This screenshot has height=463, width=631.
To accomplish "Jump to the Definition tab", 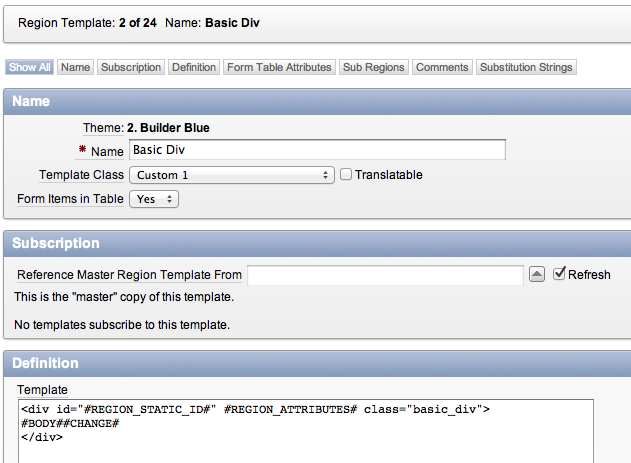I will 194,67.
